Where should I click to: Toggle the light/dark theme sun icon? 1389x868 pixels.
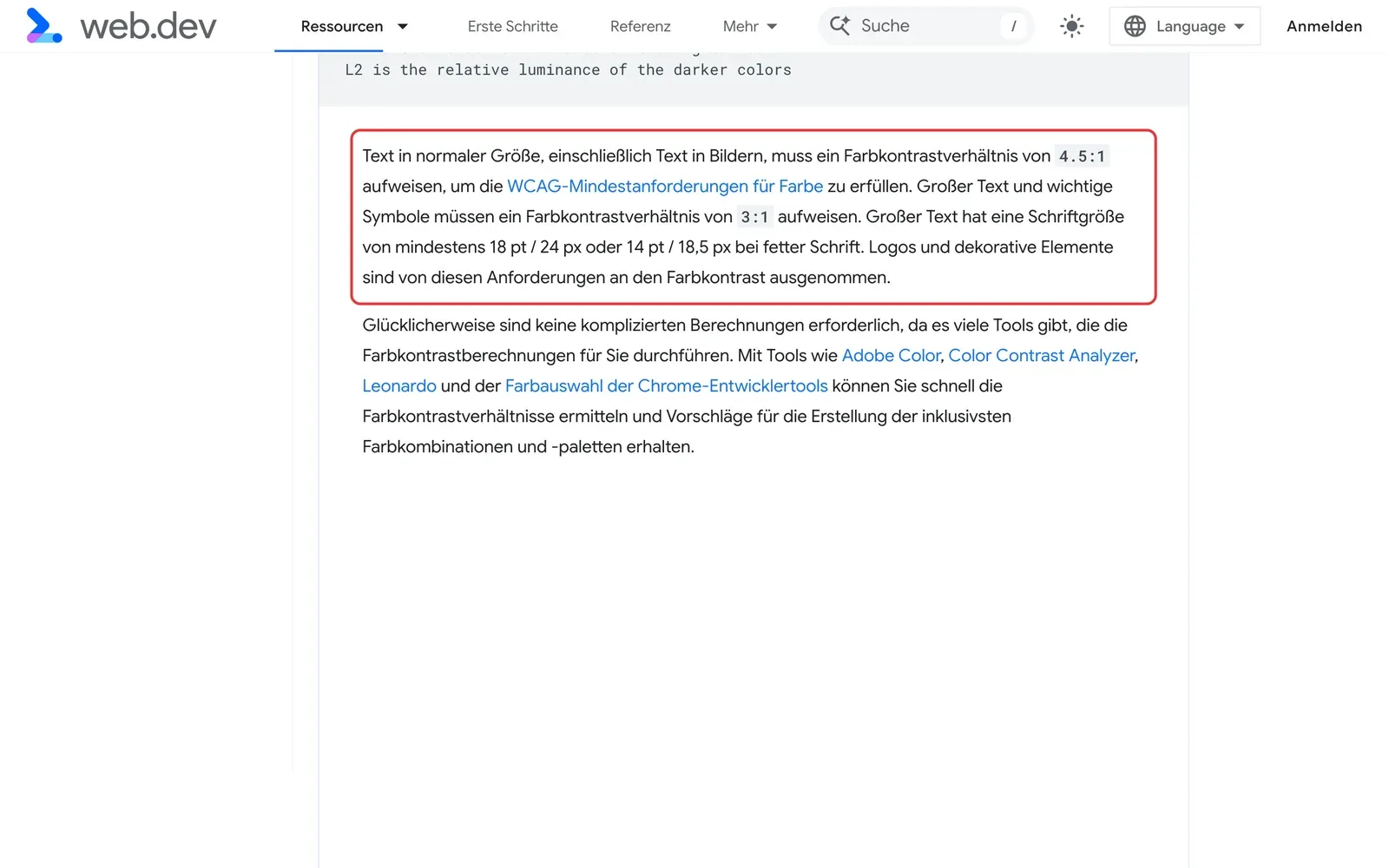[1072, 26]
